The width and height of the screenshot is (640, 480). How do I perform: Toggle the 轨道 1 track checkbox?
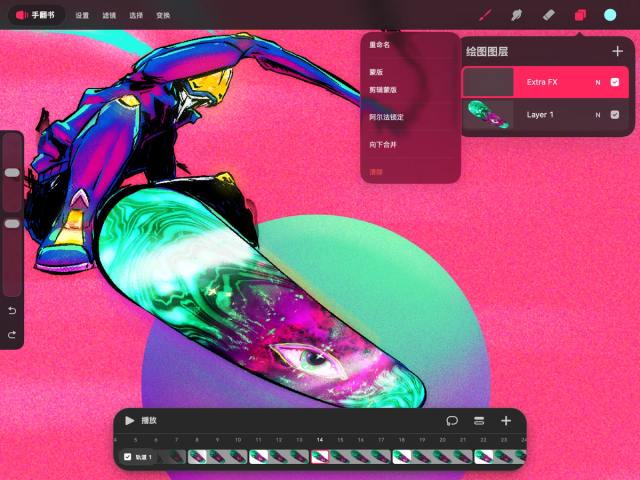tap(128, 457)
